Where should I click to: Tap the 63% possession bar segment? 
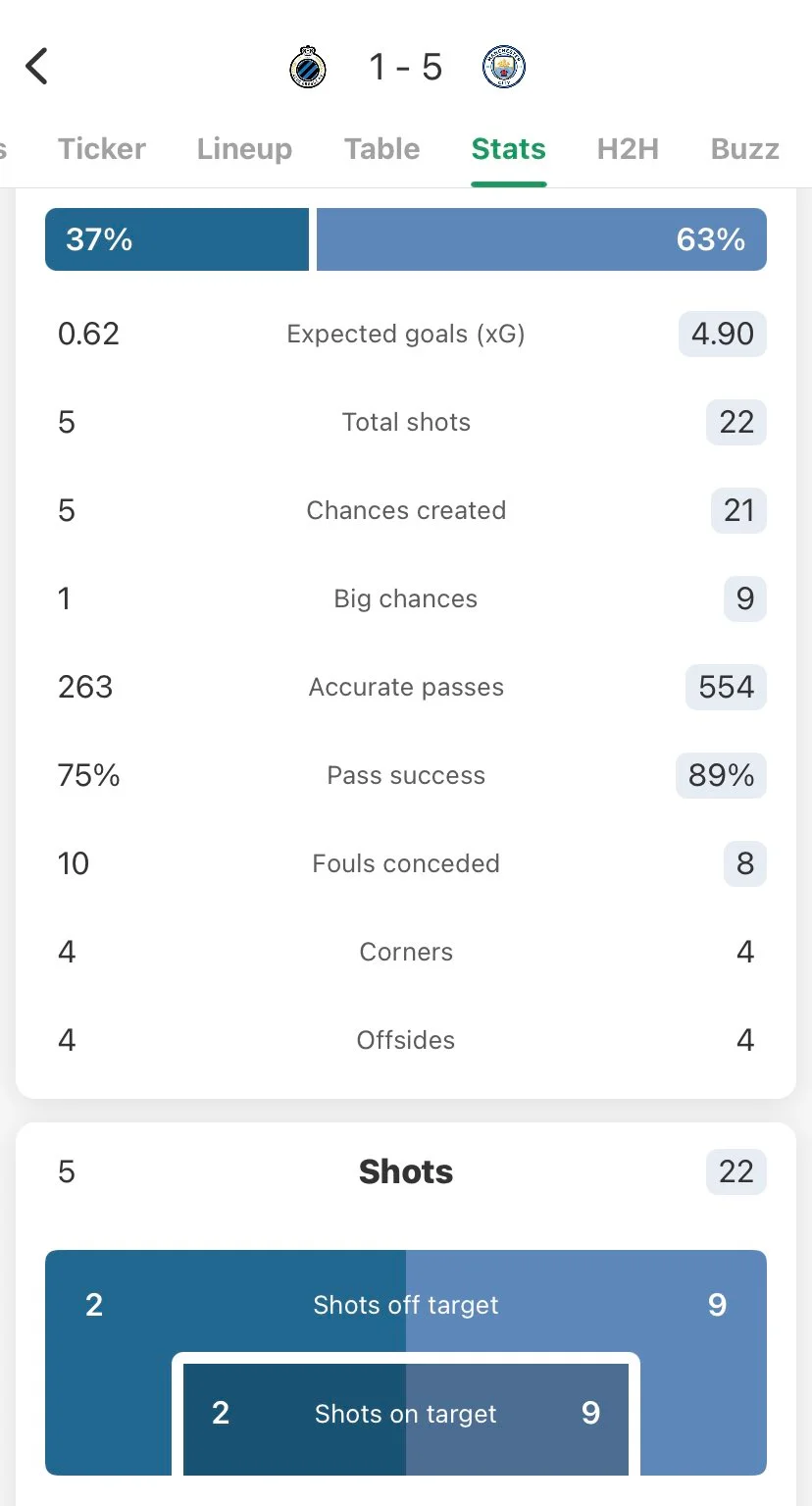(x=541, y=239)
